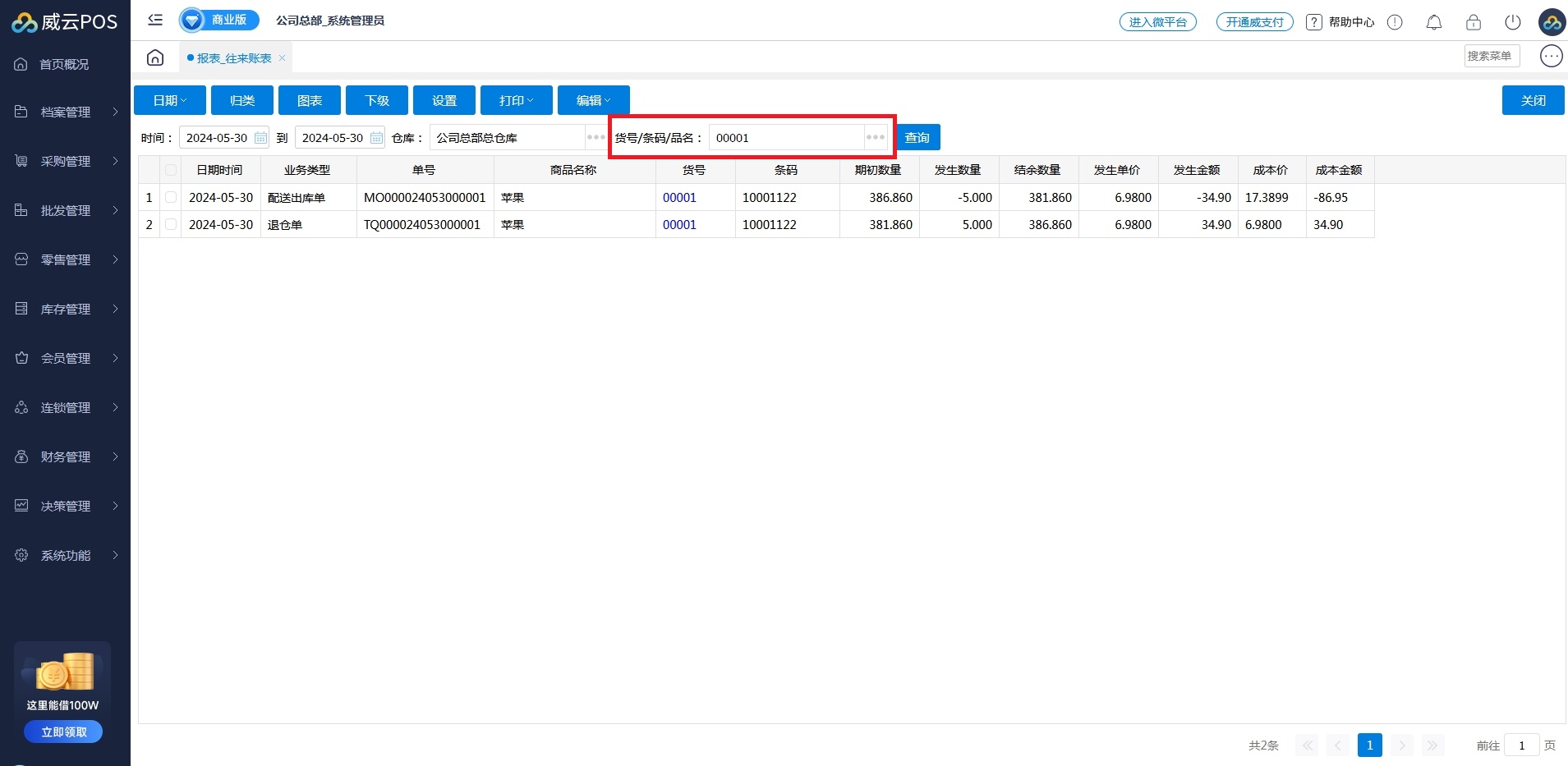
Task: Open the circled more-options icon by the search menu
Action: [1551, 56]
